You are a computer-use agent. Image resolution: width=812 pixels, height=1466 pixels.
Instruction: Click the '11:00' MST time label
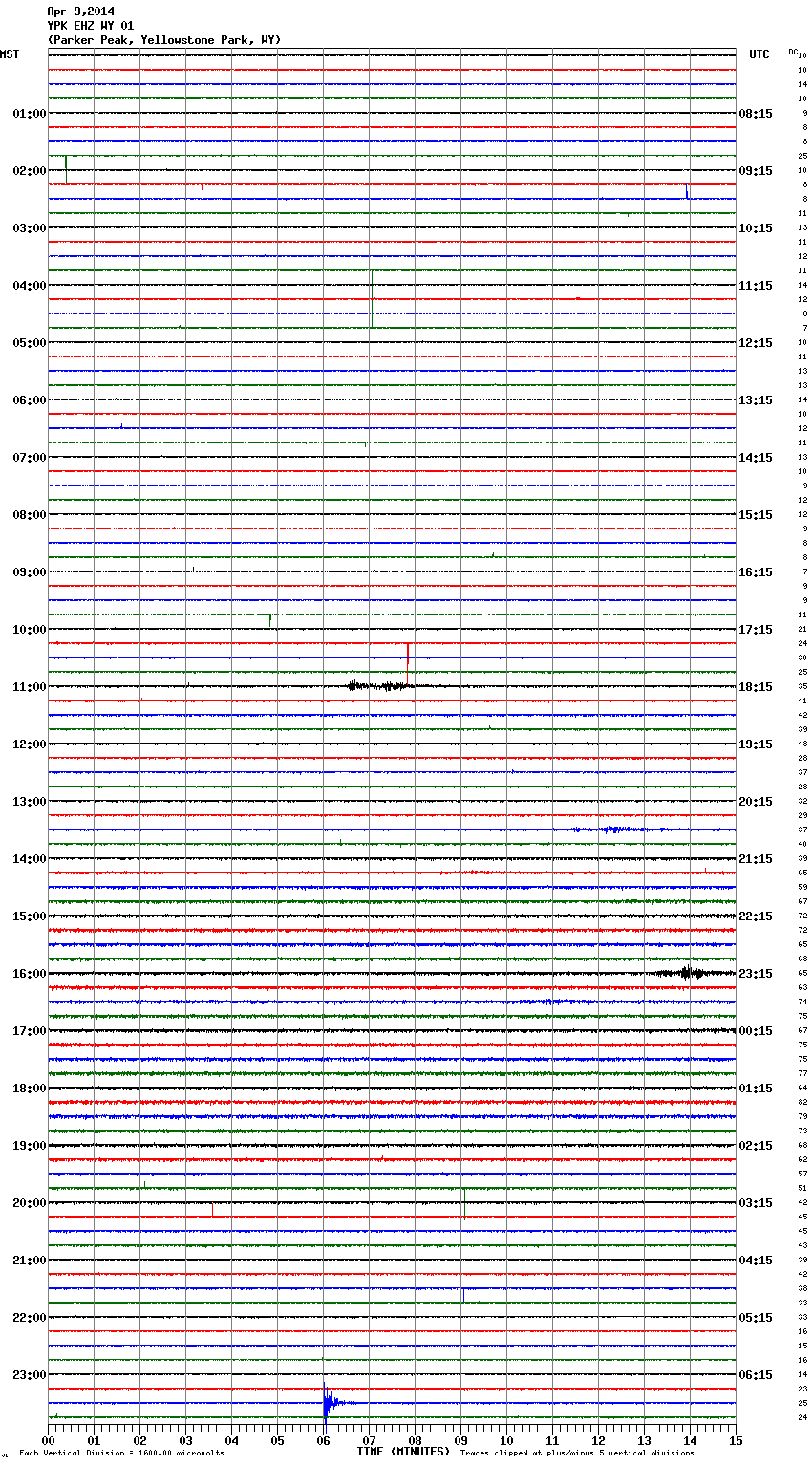click(30, 687)
